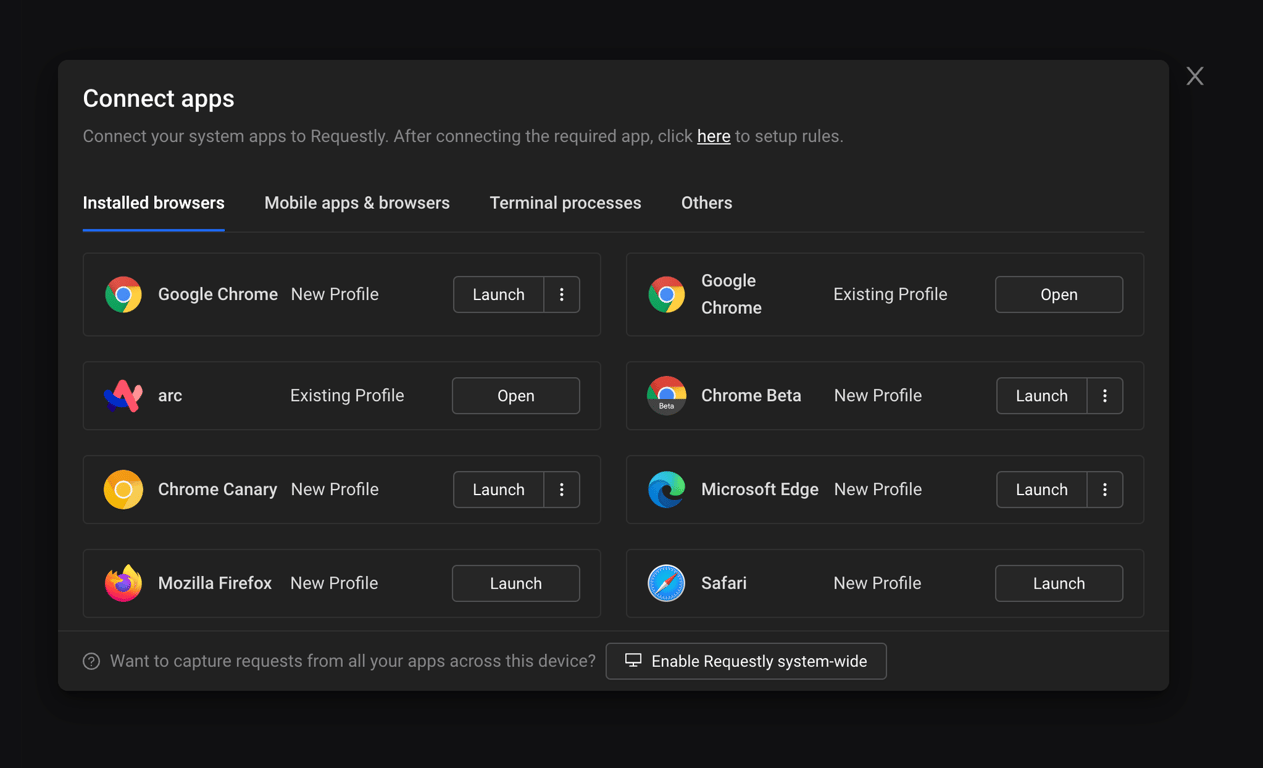Open more options for Chrome Beta

[x=1105, y=396]
